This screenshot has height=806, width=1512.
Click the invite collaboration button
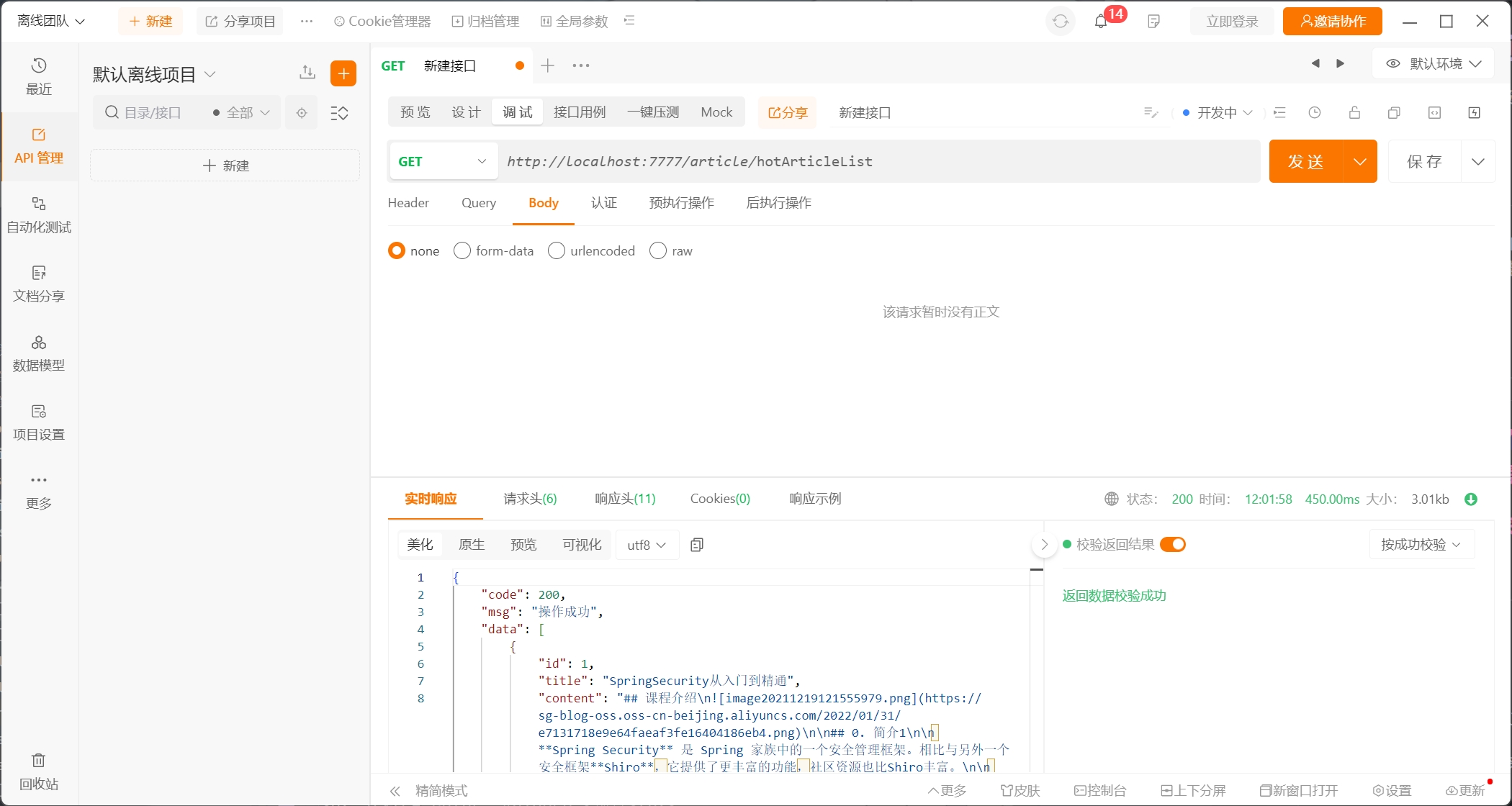click(1332, 22)
